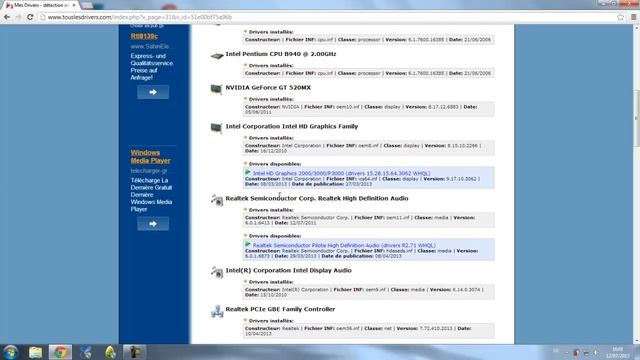Image resolution: width=640 pixels, height=360 pixels.
Task: Click the arrow button under Windows Media Player ad
Action: [x=153, y=224]
